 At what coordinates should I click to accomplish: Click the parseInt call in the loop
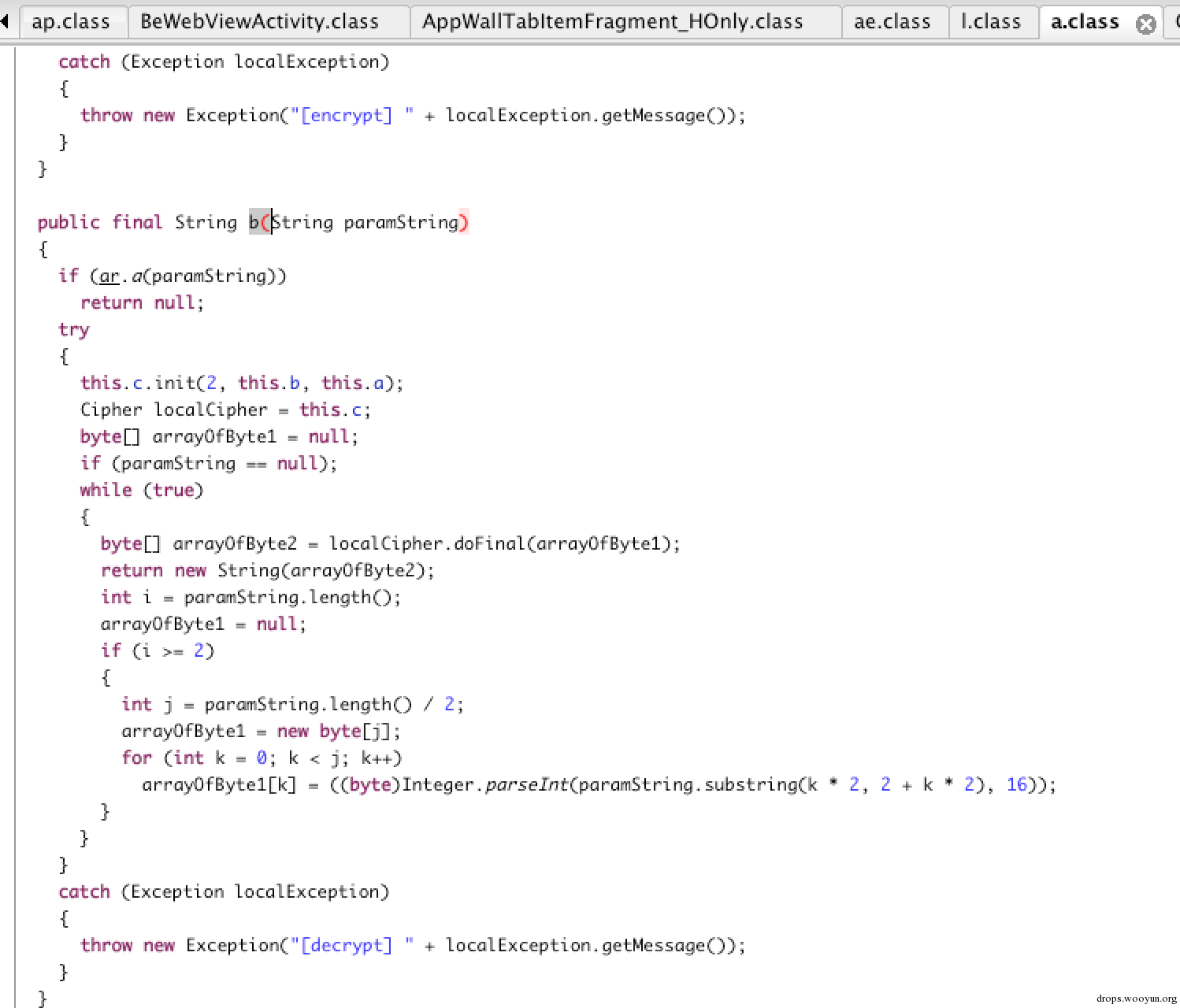[x=525, y=785]
